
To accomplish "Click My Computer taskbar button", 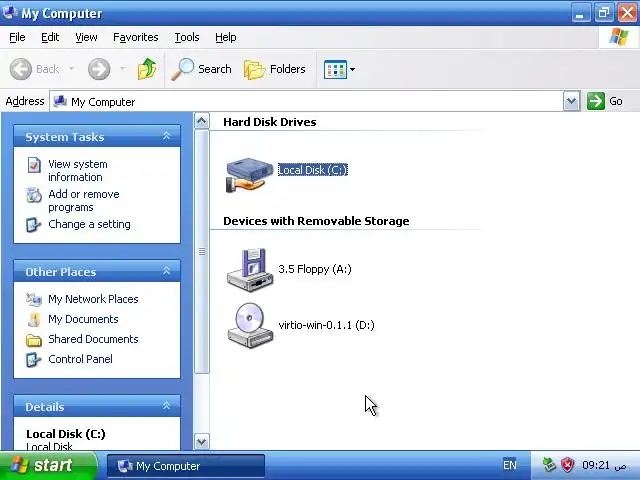I will [186, 466].
